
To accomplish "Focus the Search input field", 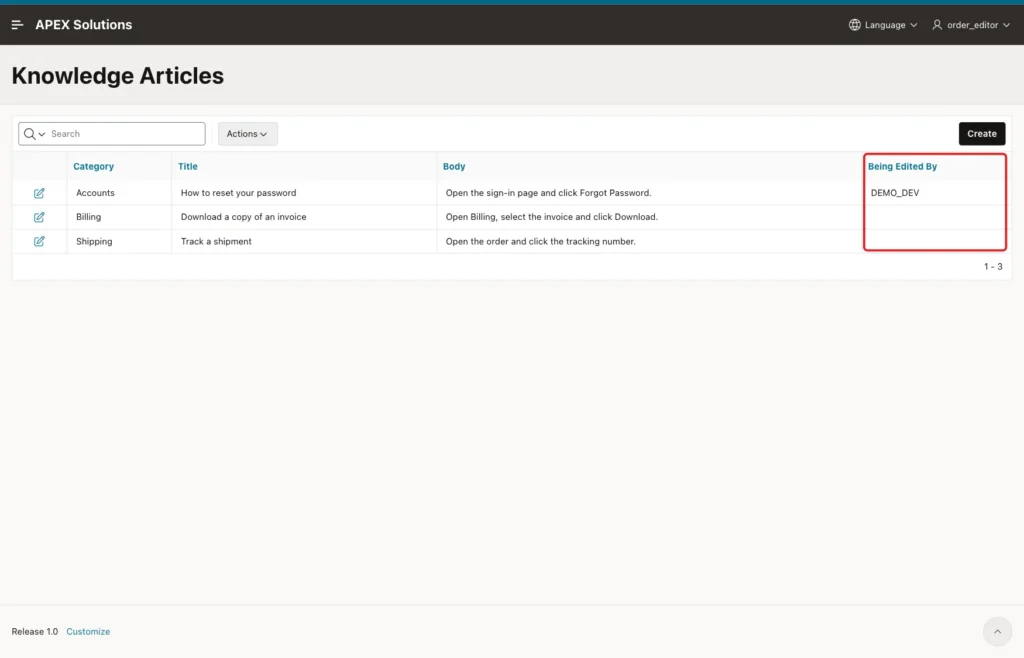I will coord(127,134).
